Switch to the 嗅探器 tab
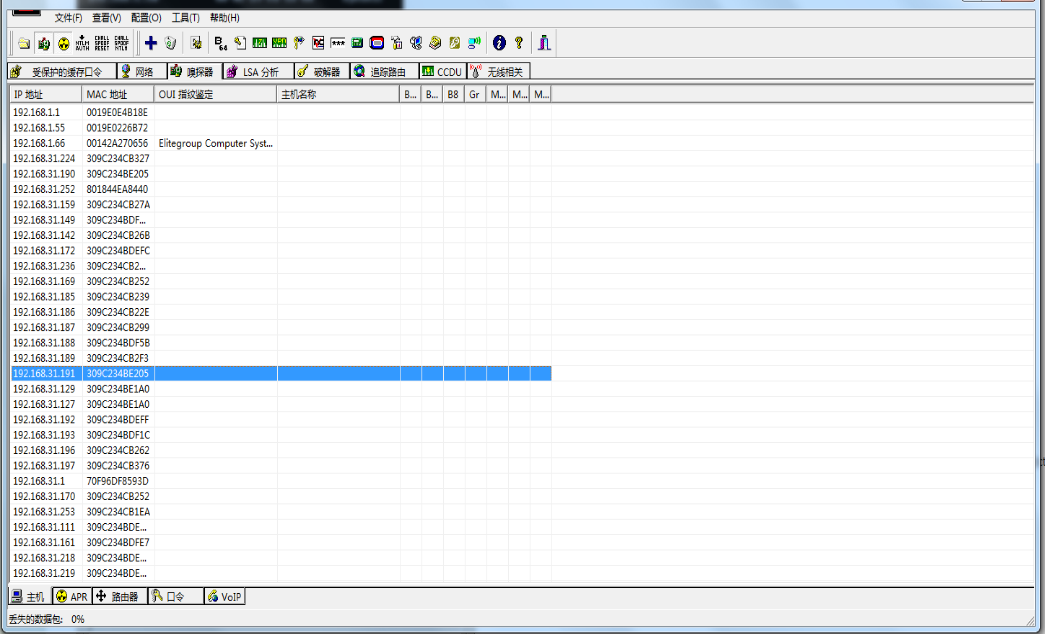This screenshot has height=634, width=1045. [194, 71]
